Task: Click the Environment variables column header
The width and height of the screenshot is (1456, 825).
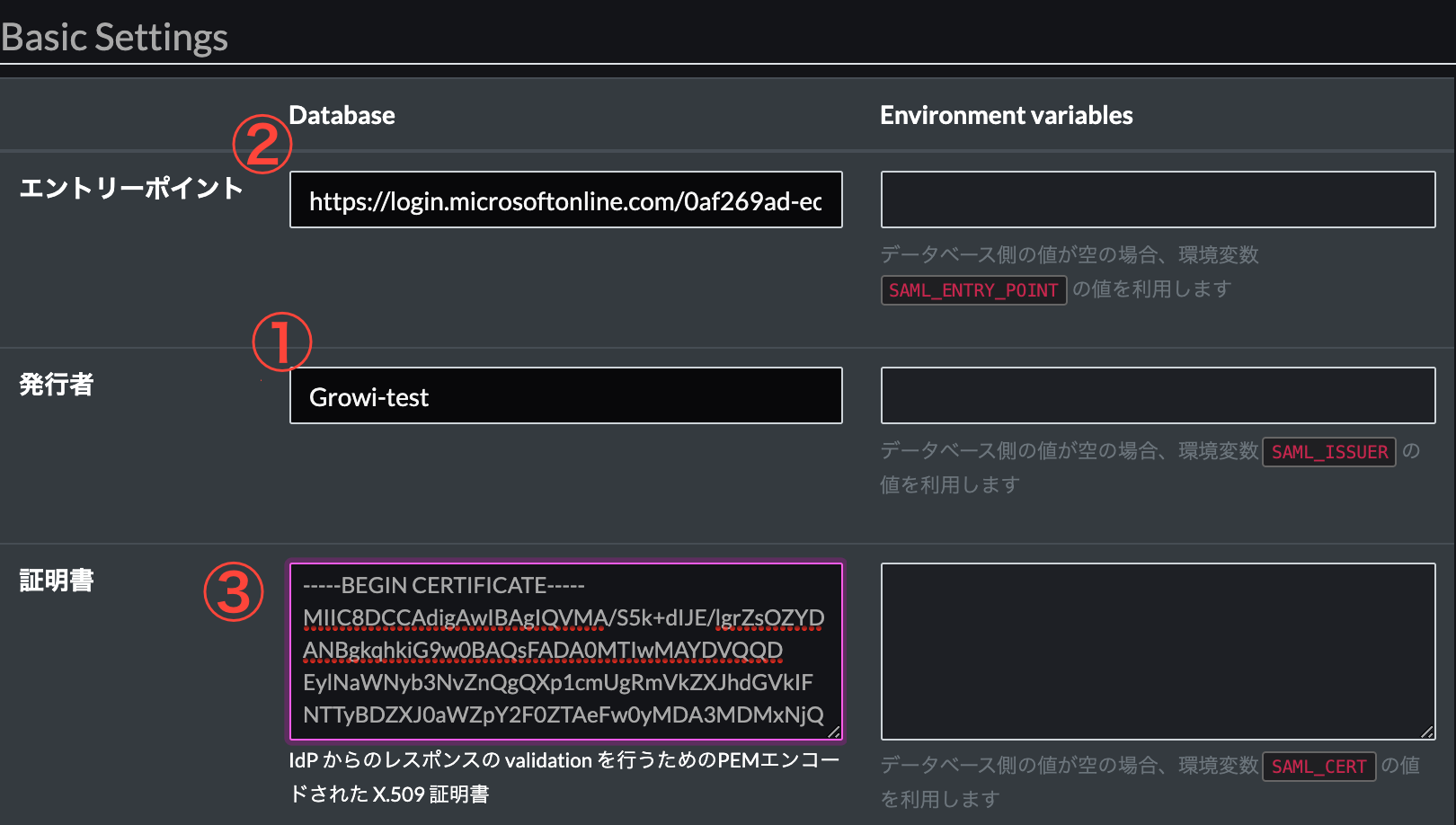Action: tap(1007, 114)
